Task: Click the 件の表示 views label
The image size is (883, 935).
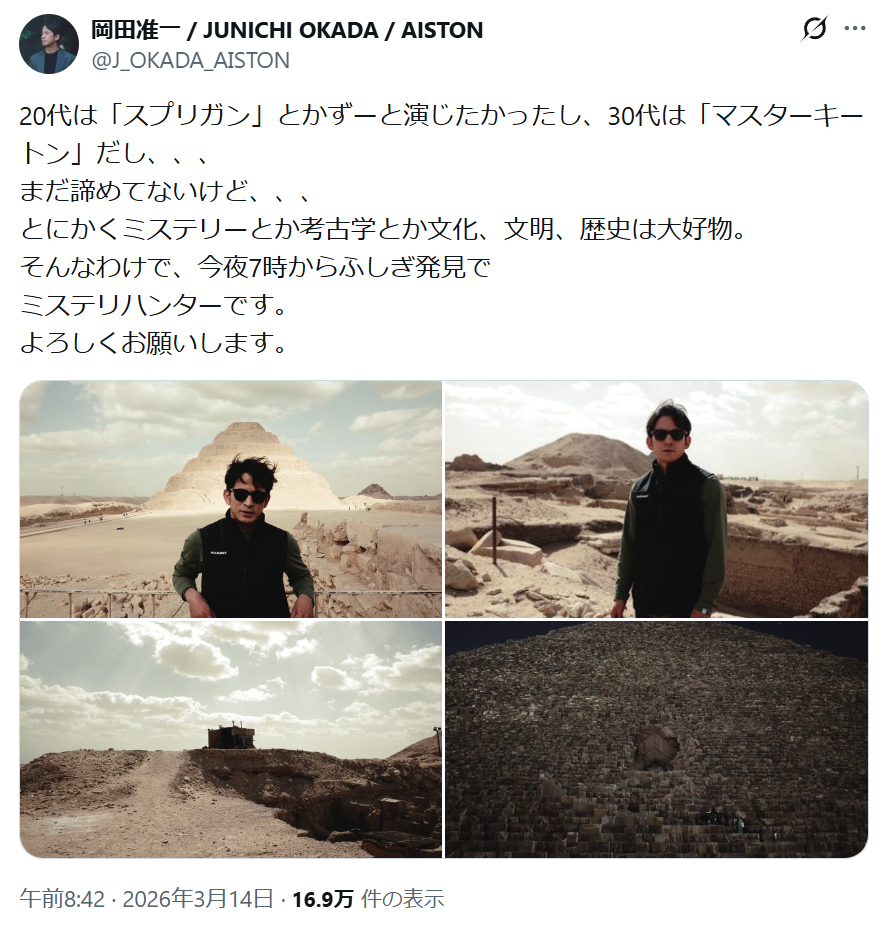Action: coord(402,899)
